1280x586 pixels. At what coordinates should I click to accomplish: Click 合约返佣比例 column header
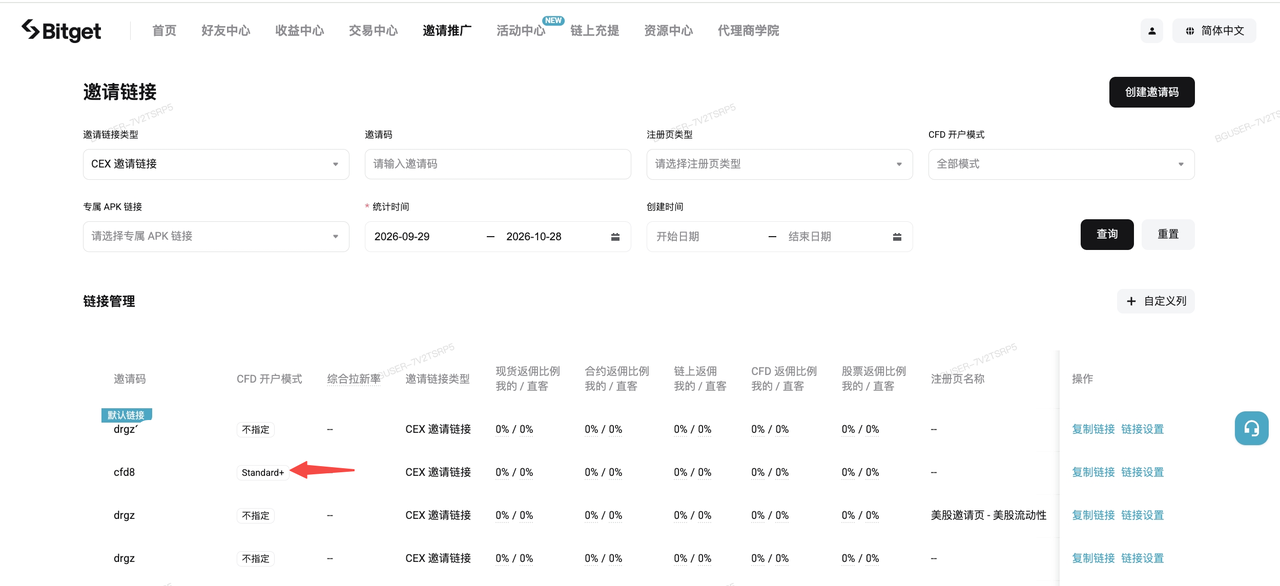coord(617,371)
